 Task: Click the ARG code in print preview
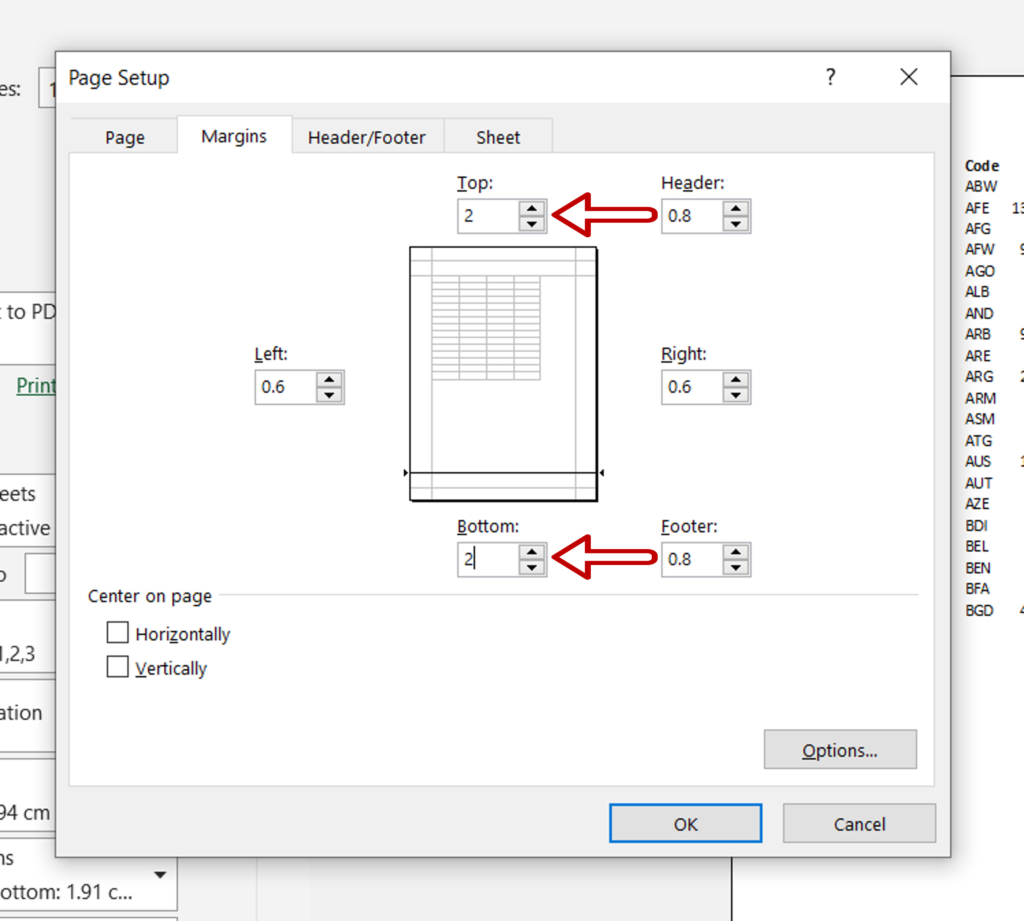click(x=979, y=377)
